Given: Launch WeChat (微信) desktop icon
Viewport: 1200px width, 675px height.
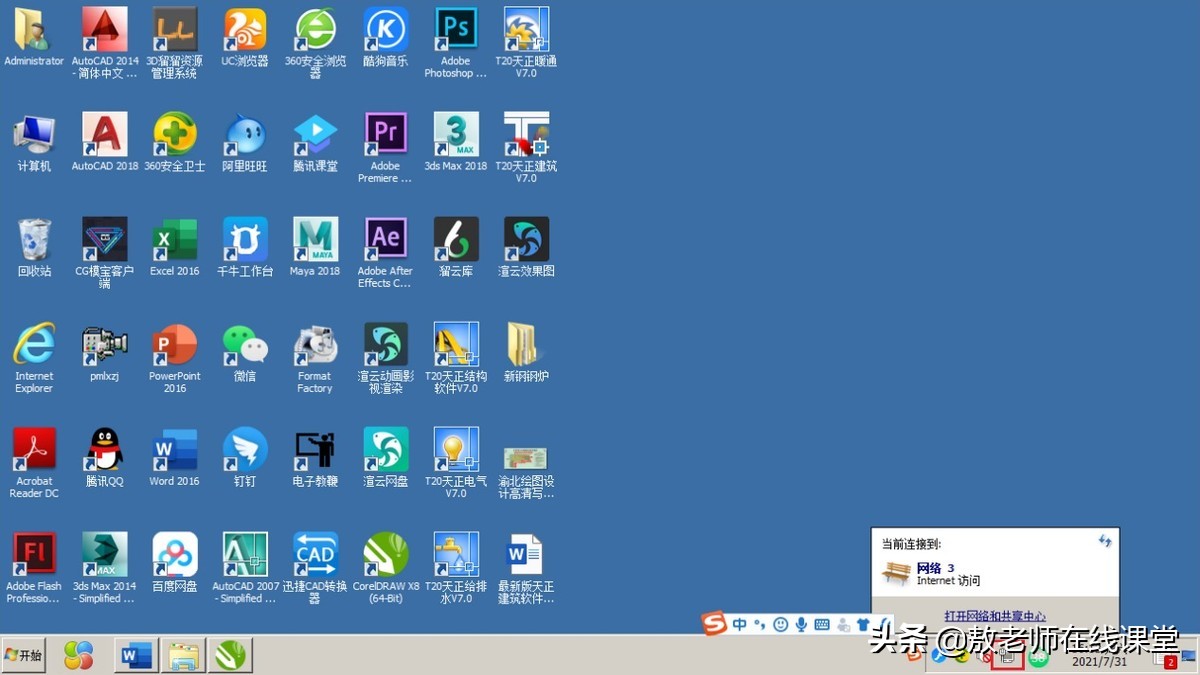Looking at the screenshot, I should pos(244,345).
